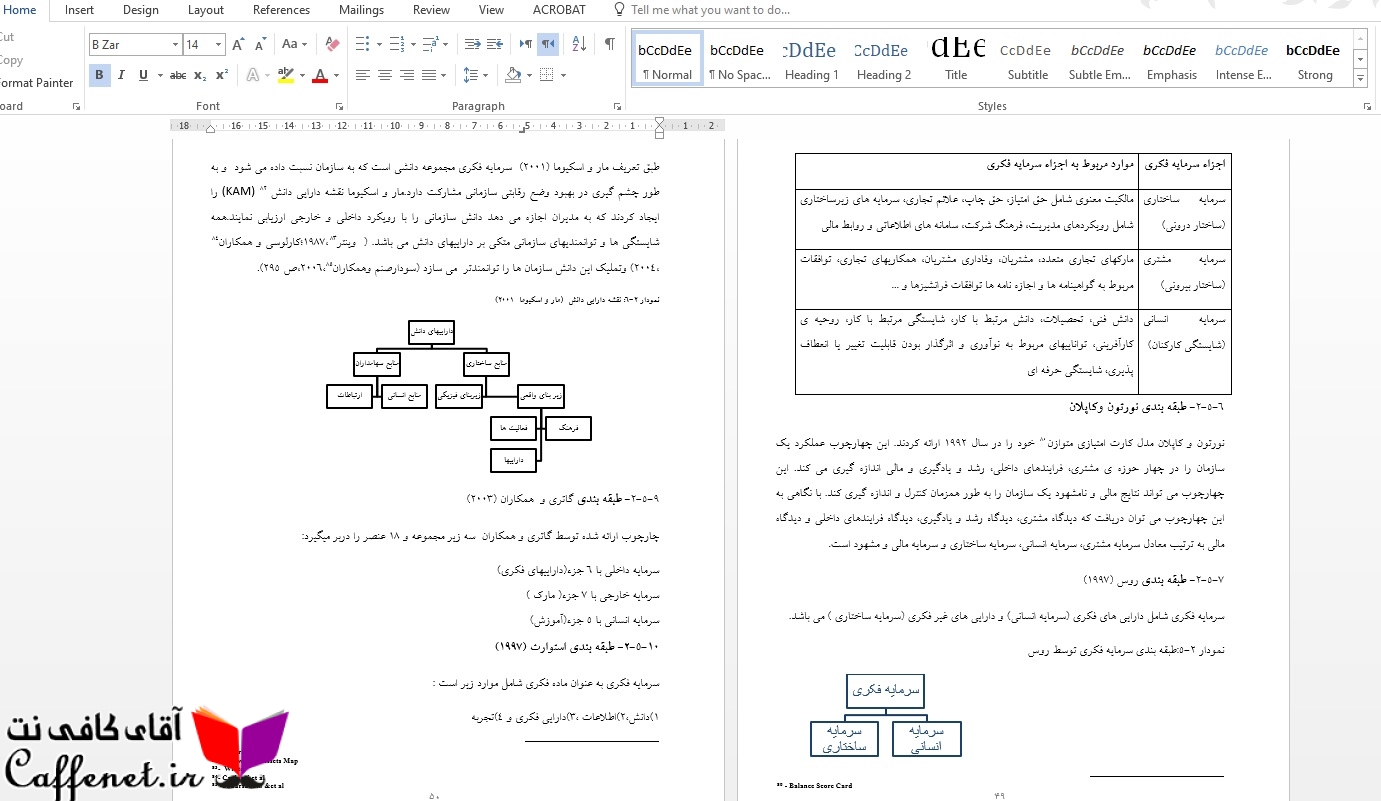1381x801 pixels.
Task: Increase paragraph indent
Action: (495, 44)
